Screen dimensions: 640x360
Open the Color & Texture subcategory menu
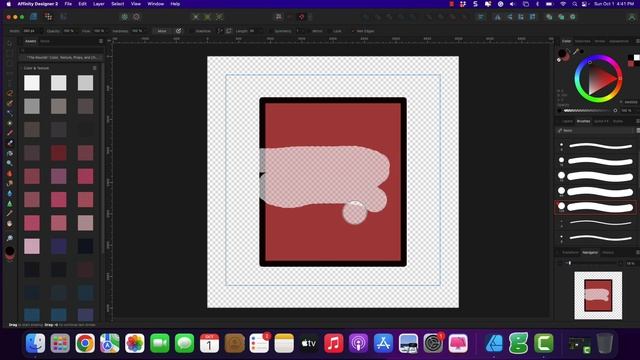[x=95, y=68]
